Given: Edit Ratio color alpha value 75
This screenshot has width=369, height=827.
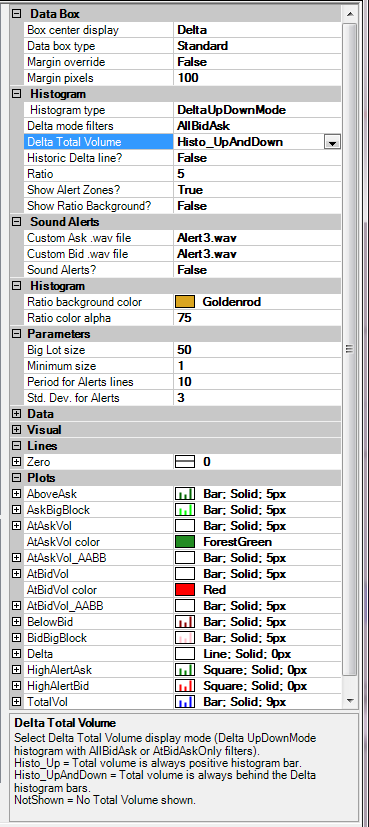Looking at the screenshot, I should point(184,318).
